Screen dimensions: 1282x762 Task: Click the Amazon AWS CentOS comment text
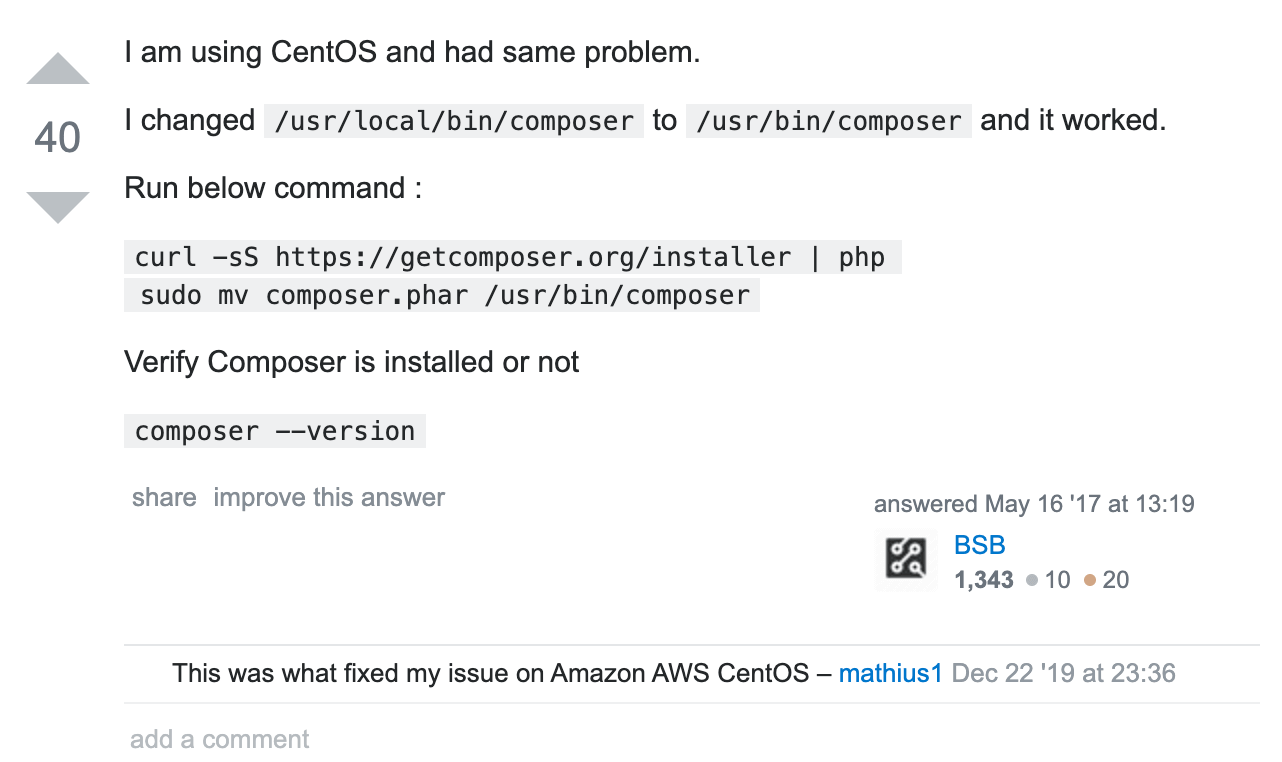tap(490, 673)
